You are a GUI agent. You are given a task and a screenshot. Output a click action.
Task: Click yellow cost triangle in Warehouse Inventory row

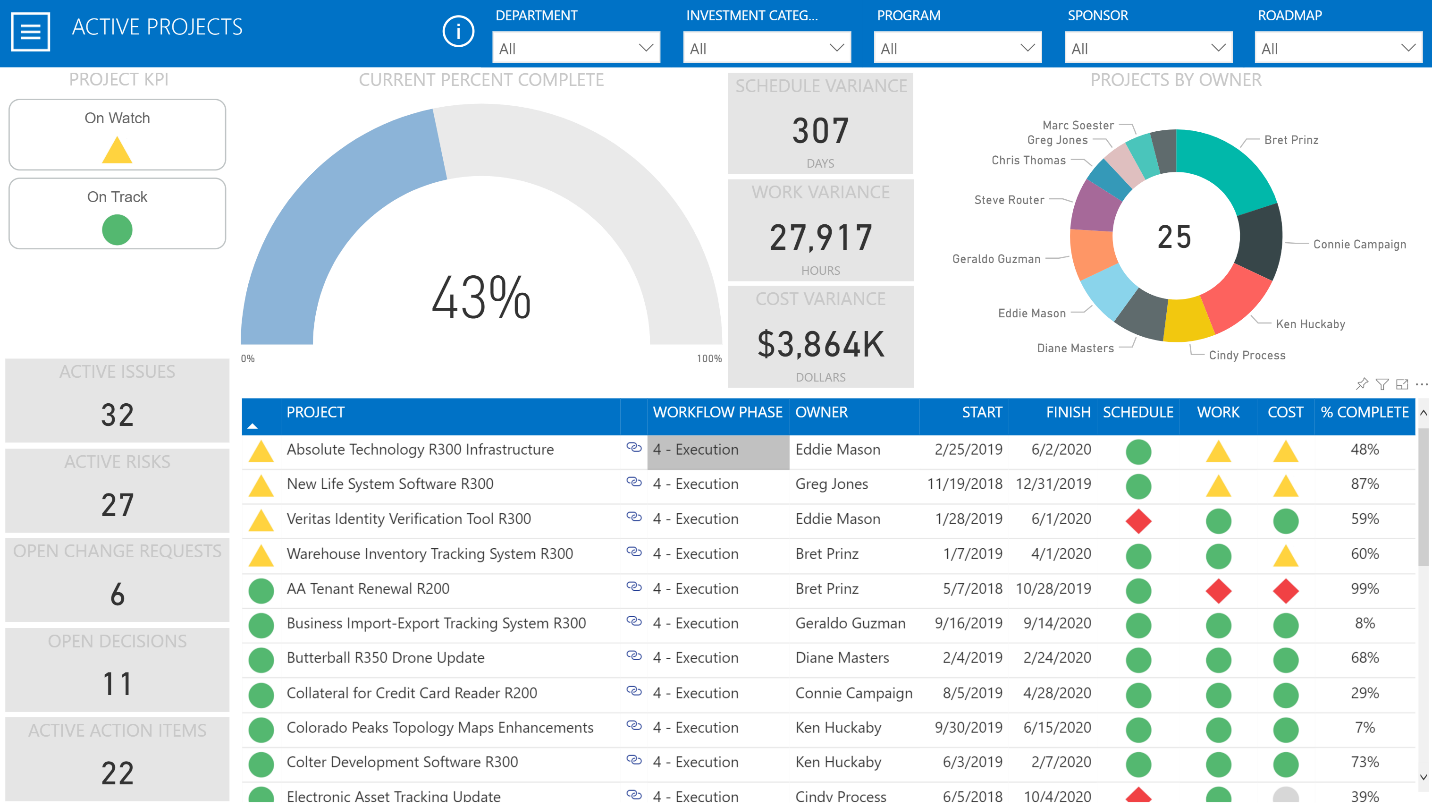pos(1285,555)
